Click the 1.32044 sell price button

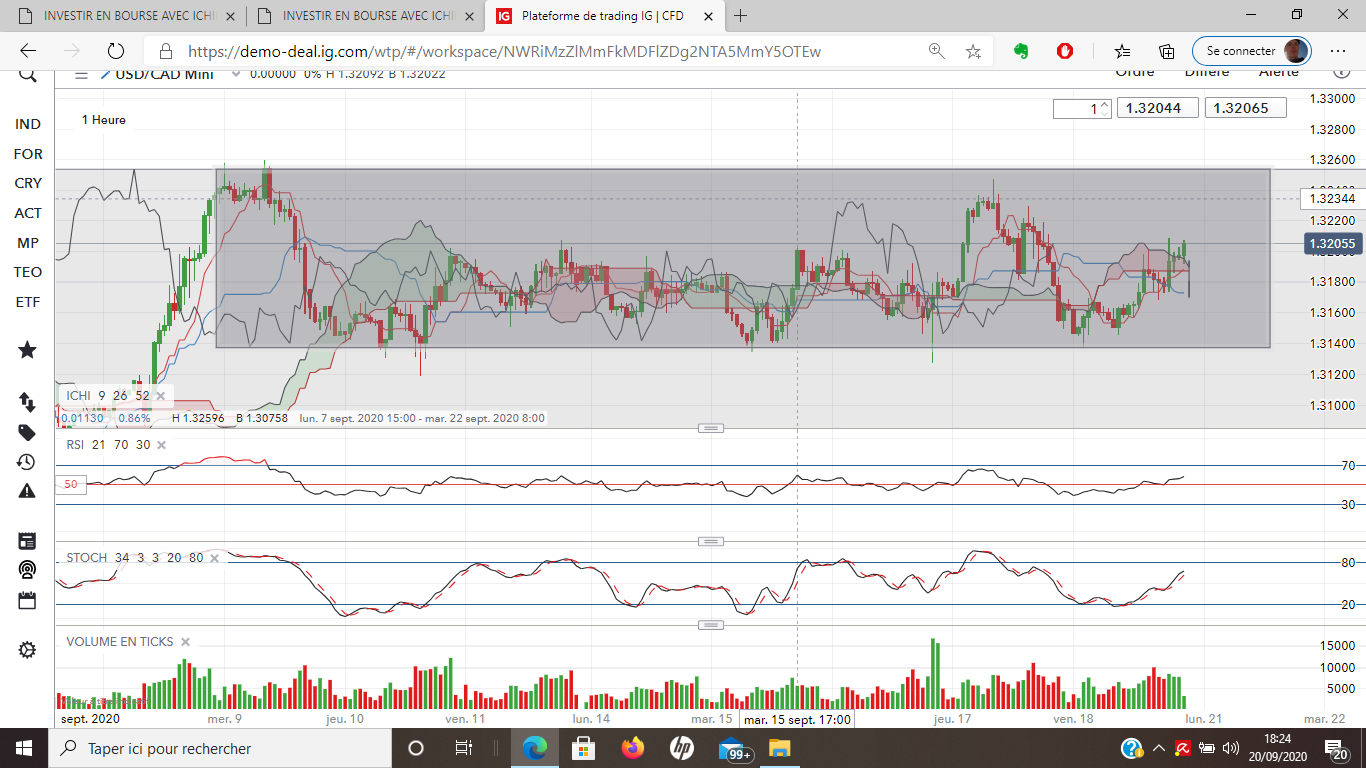1157,108
